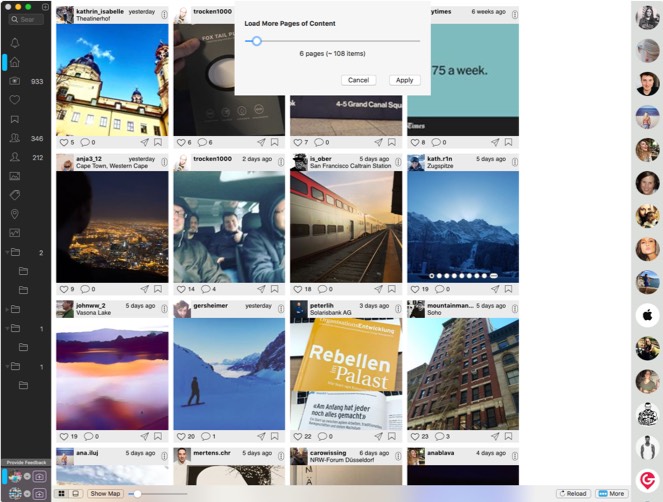The image size is (663, 502).
Task: Open the notifications bell in sidebar
Action: coord(15,43)
